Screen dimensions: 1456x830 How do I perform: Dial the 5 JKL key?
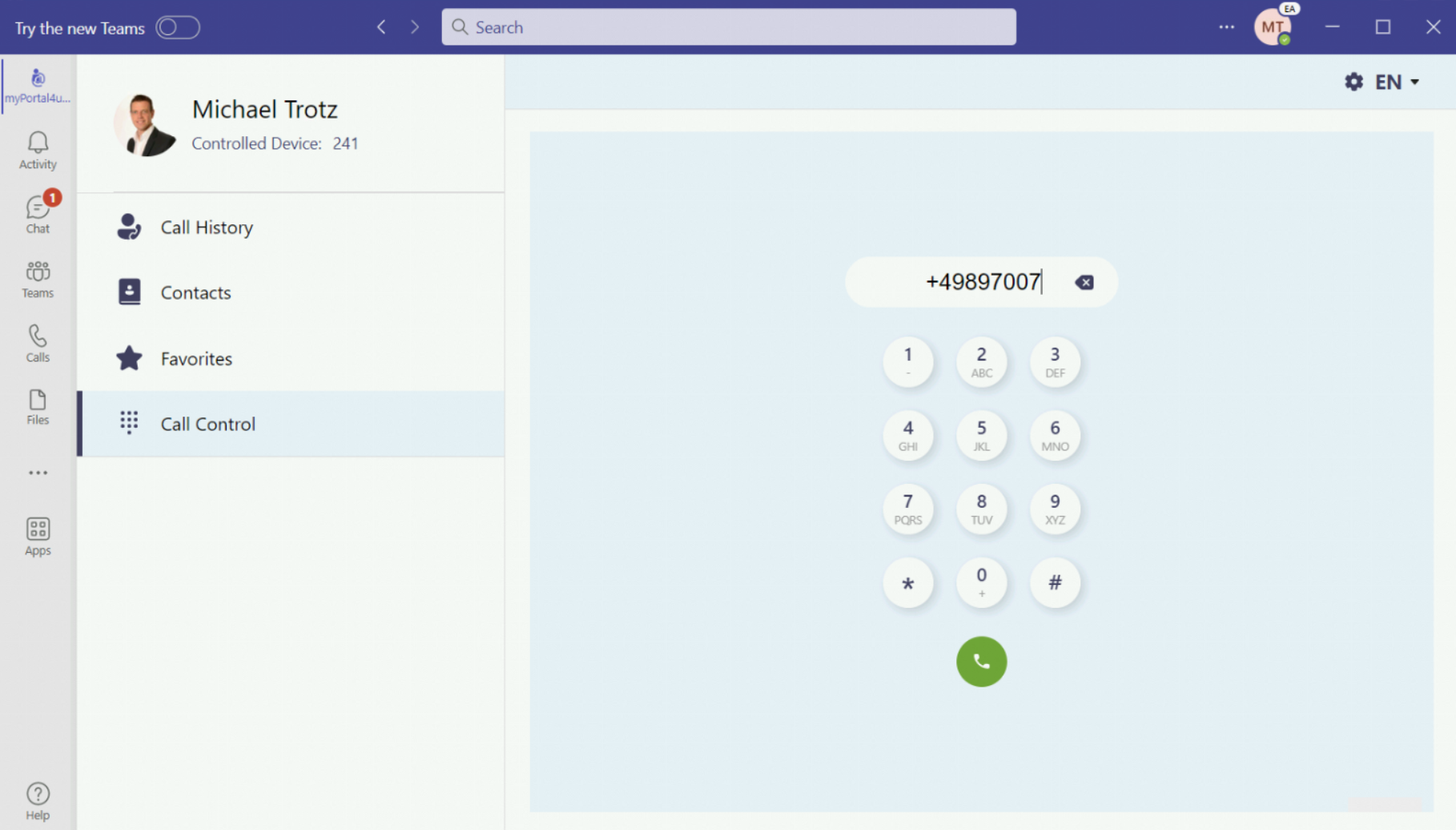(981, 435)
